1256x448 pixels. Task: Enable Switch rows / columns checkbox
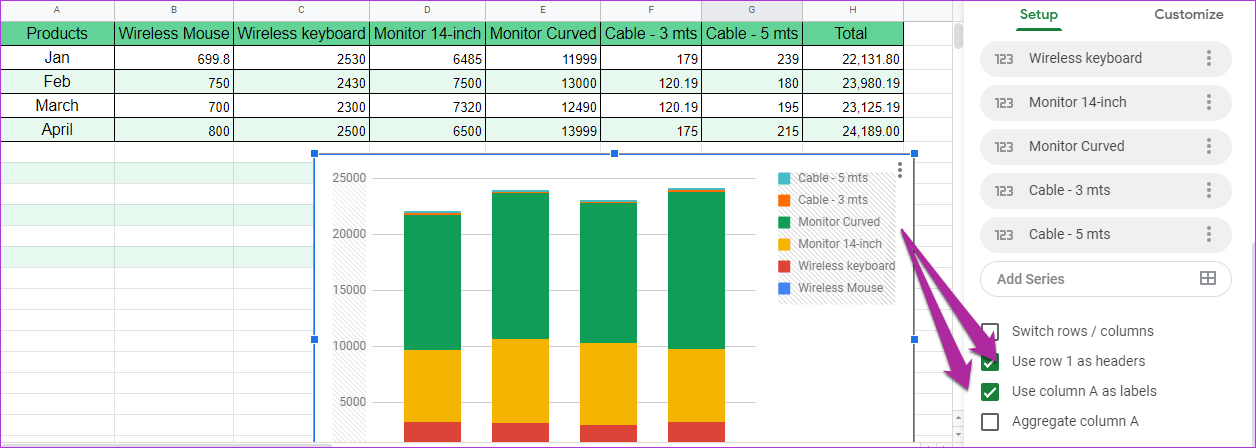pos(990,332)
